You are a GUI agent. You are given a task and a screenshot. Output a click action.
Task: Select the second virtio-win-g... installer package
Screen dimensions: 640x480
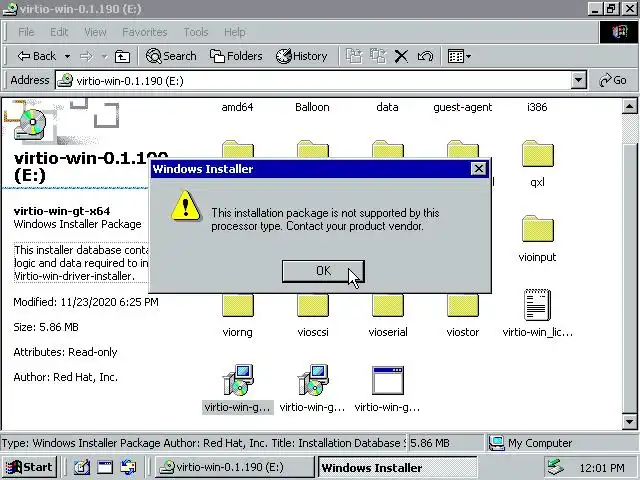(313, 389)
